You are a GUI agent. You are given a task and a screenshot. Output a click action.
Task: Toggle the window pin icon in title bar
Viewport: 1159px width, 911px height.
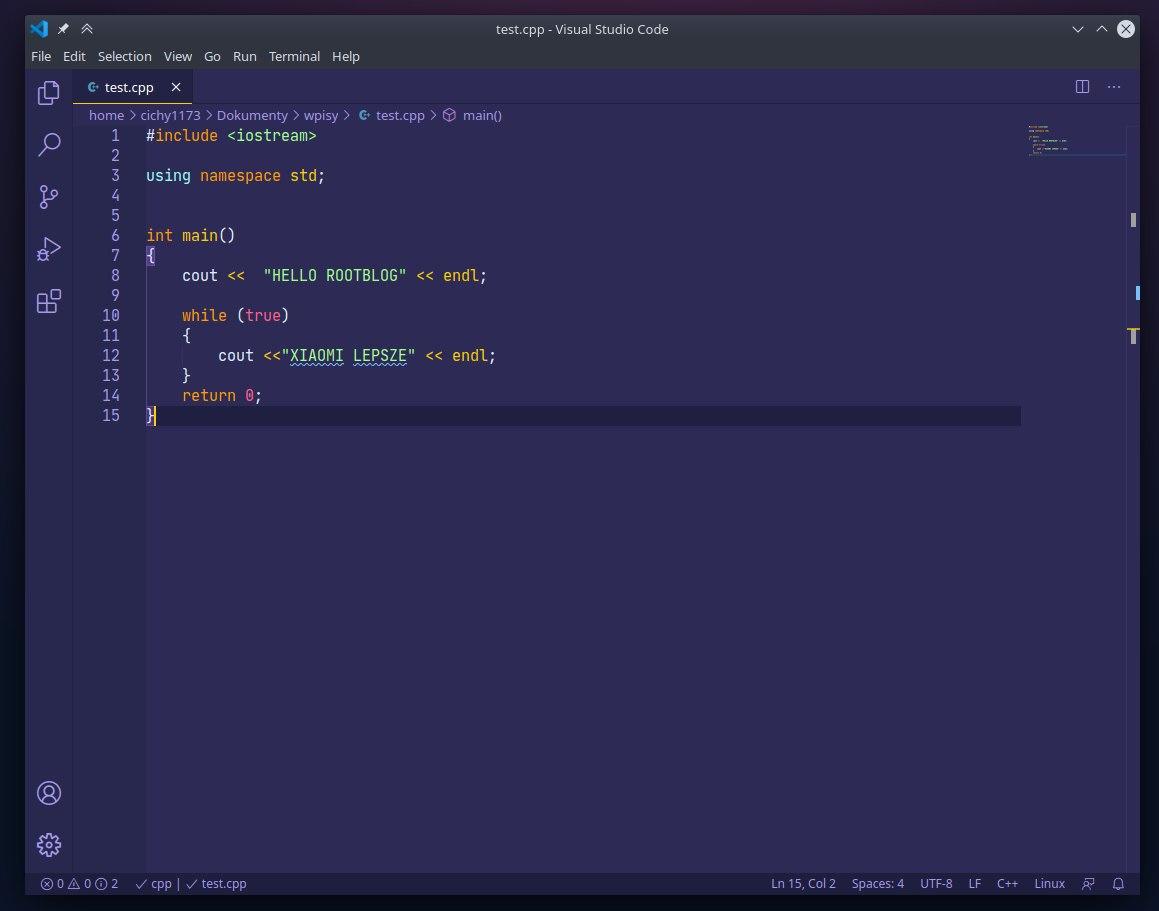(x=63, y=29)
